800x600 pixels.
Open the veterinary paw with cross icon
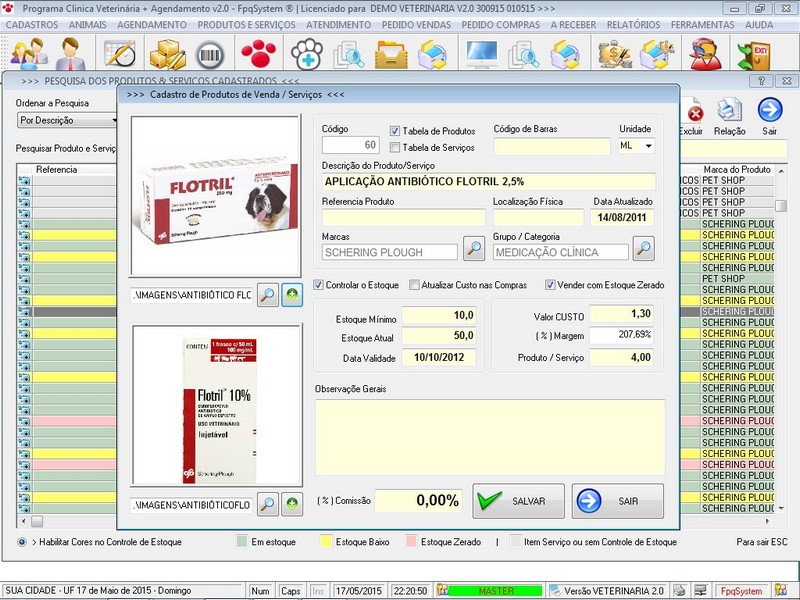point(307,54)
